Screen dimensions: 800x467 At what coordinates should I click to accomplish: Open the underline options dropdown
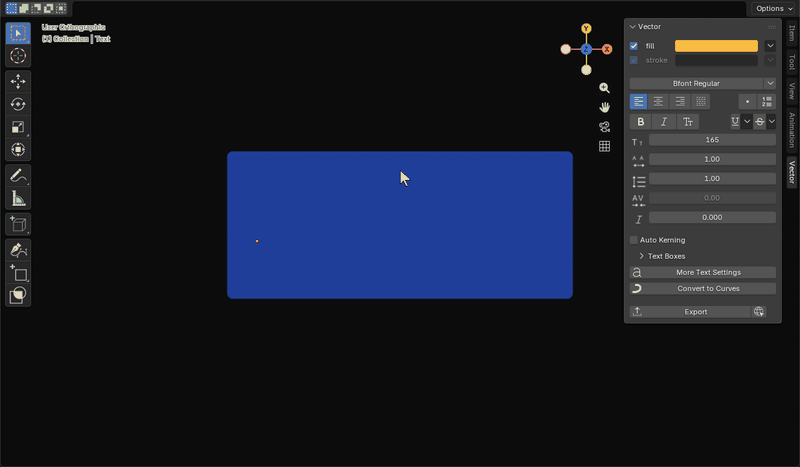tap(746, 121)
